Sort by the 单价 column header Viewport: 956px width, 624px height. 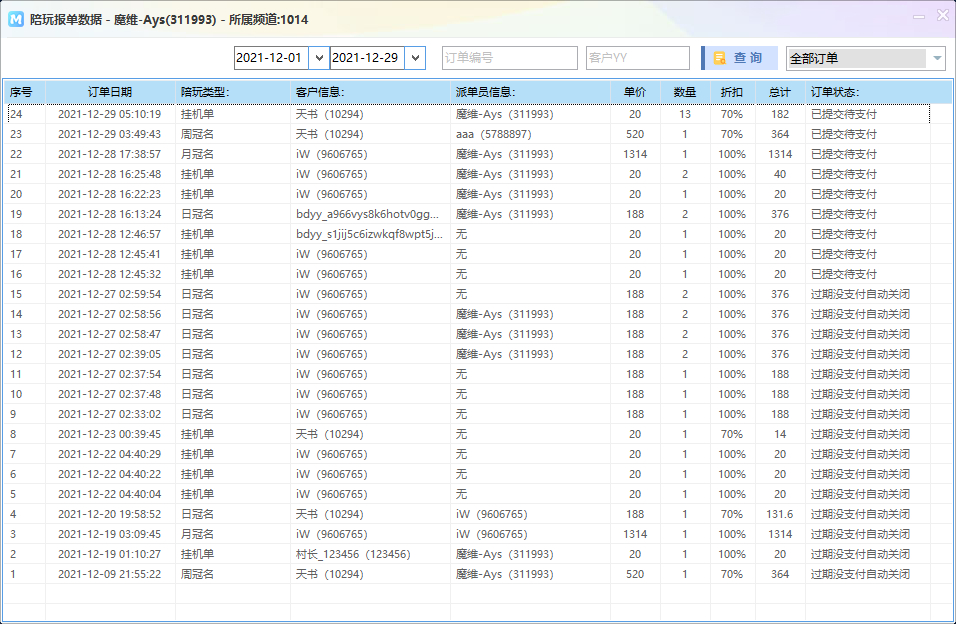(635, 92)
